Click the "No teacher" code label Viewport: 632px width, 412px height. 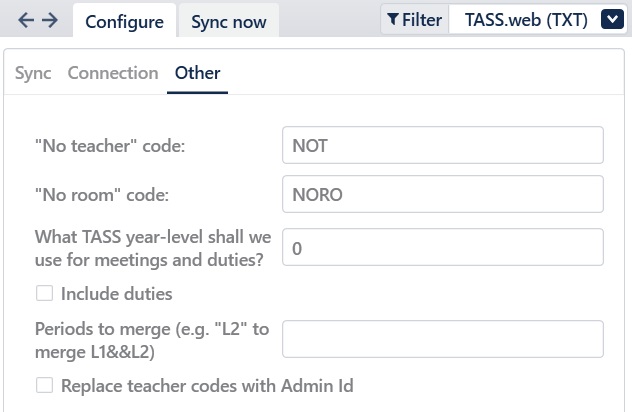111,146
